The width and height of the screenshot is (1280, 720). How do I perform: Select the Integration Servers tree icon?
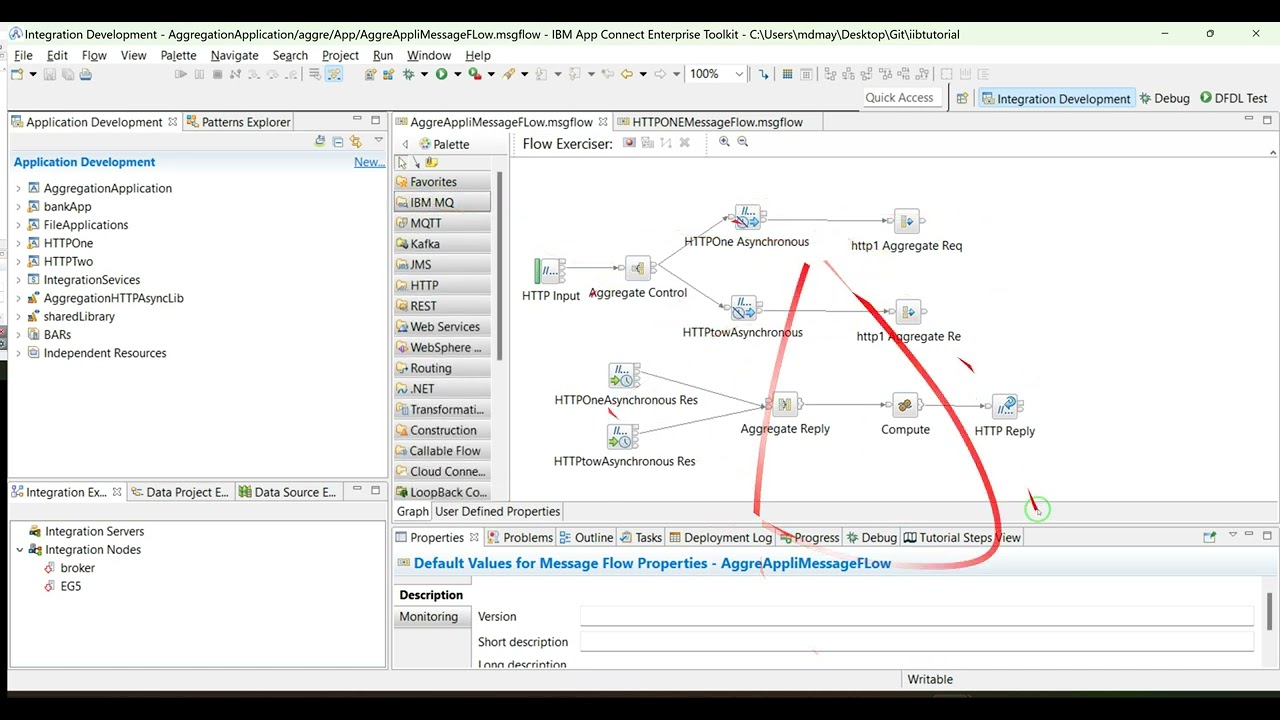(x=35, y=531)
